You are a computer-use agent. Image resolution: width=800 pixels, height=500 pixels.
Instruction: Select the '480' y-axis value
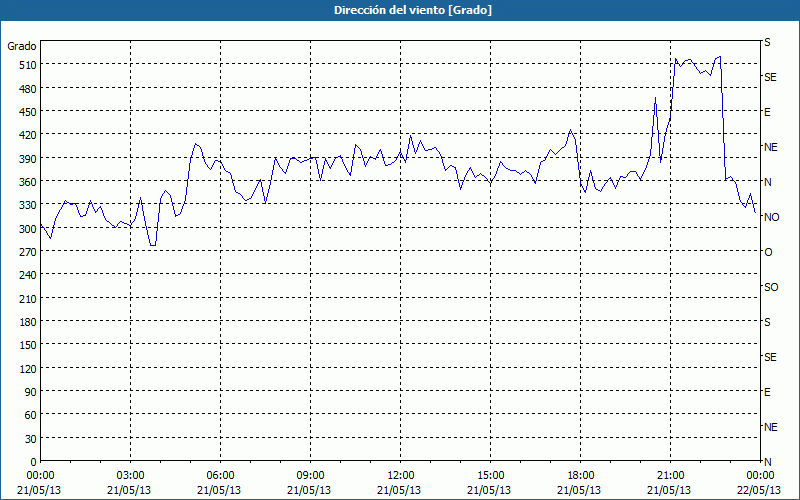pos(28,89)
